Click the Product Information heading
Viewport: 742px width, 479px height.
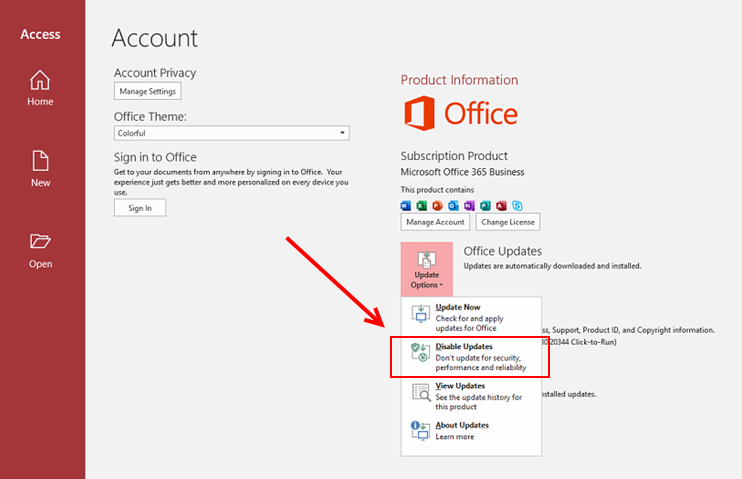point(459,80)
